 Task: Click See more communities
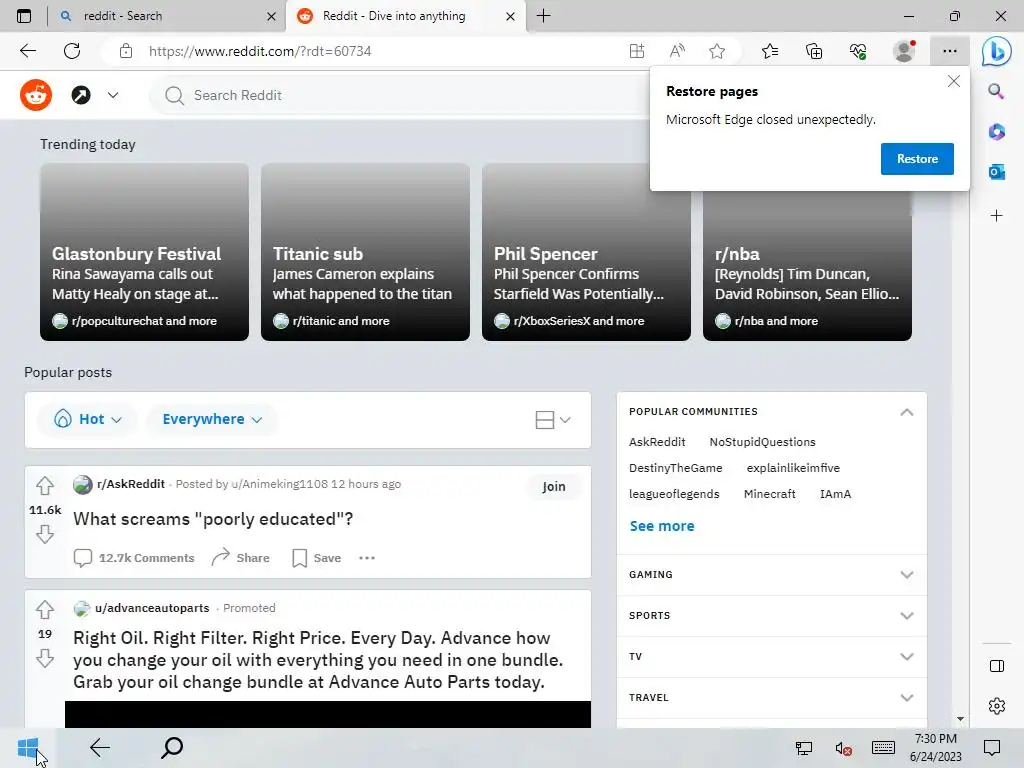pos(662,526)
